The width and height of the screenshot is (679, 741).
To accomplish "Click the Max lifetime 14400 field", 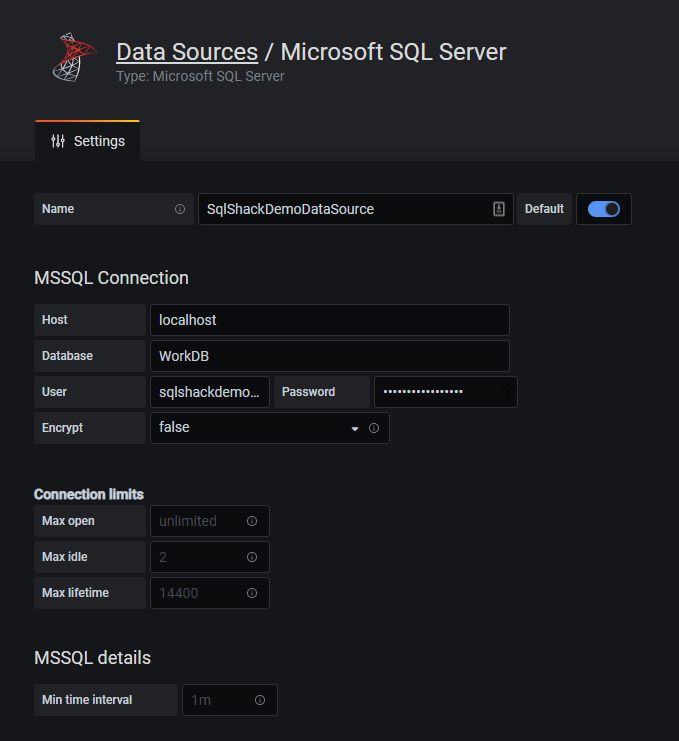I will coord(198,593).
